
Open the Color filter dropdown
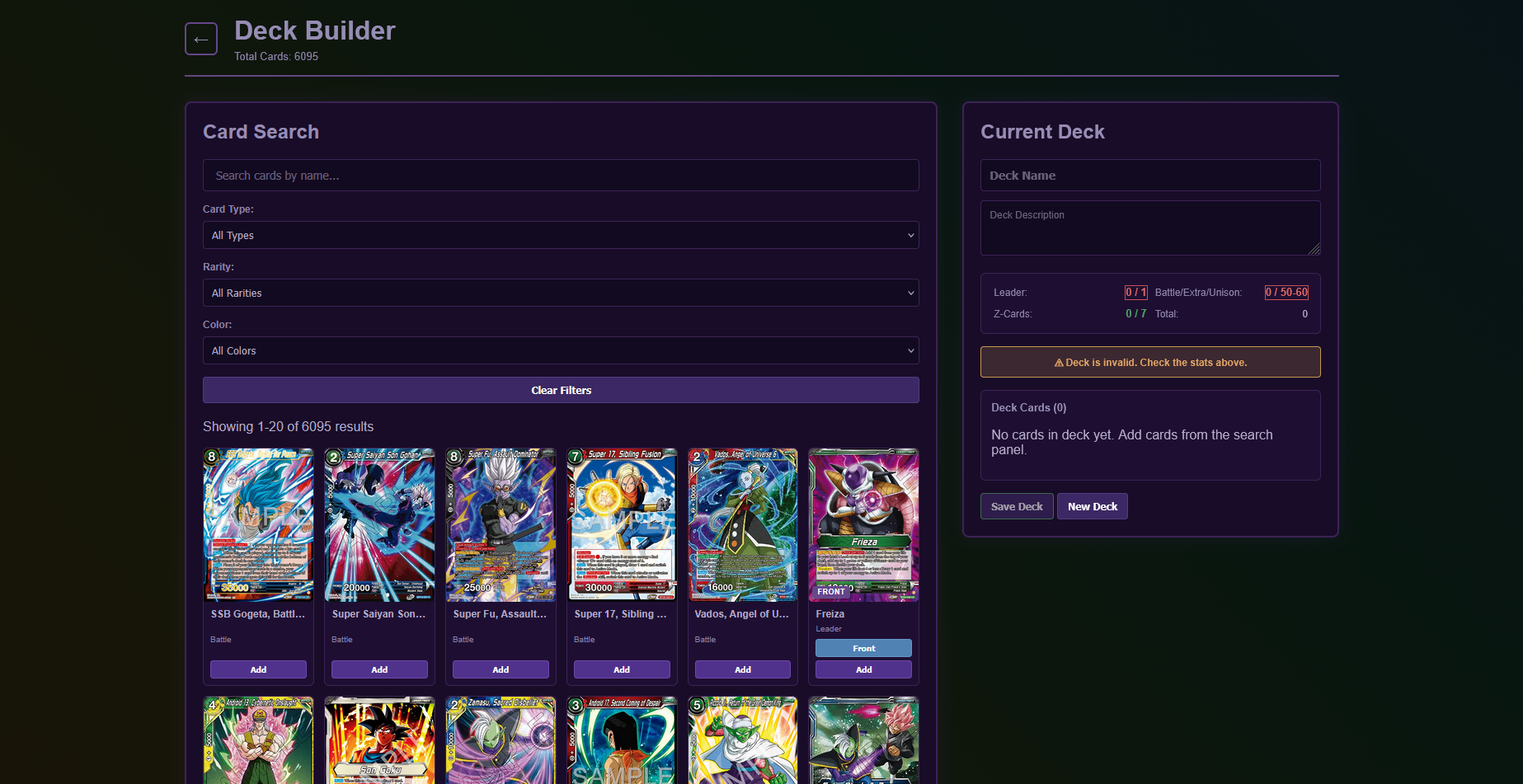tap(561, 350)
